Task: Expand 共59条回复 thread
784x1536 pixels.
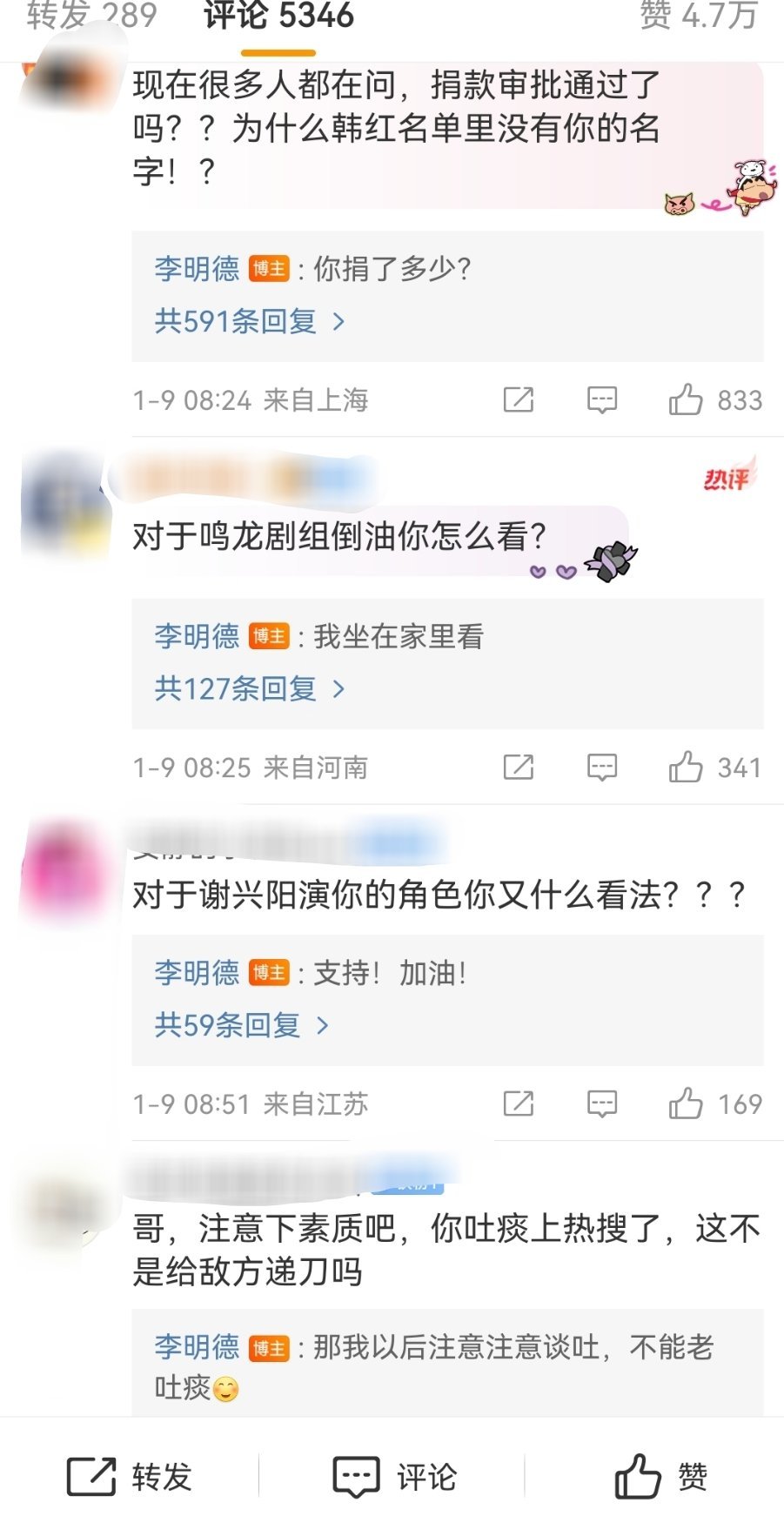Action: [x=242, y=1025]
